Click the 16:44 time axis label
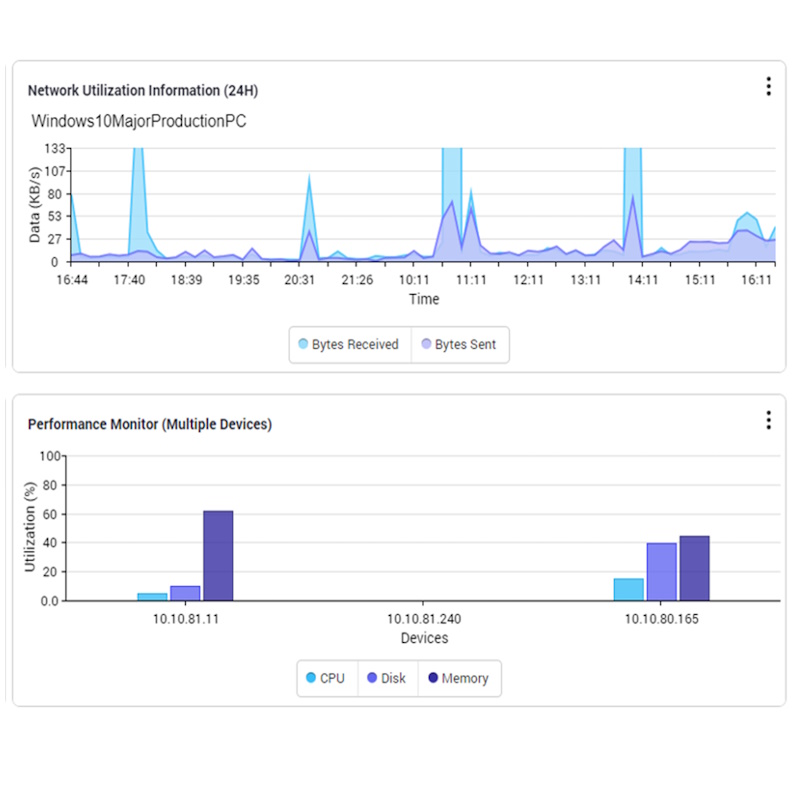This screenshot has width=800, height=800. point(72,280)
